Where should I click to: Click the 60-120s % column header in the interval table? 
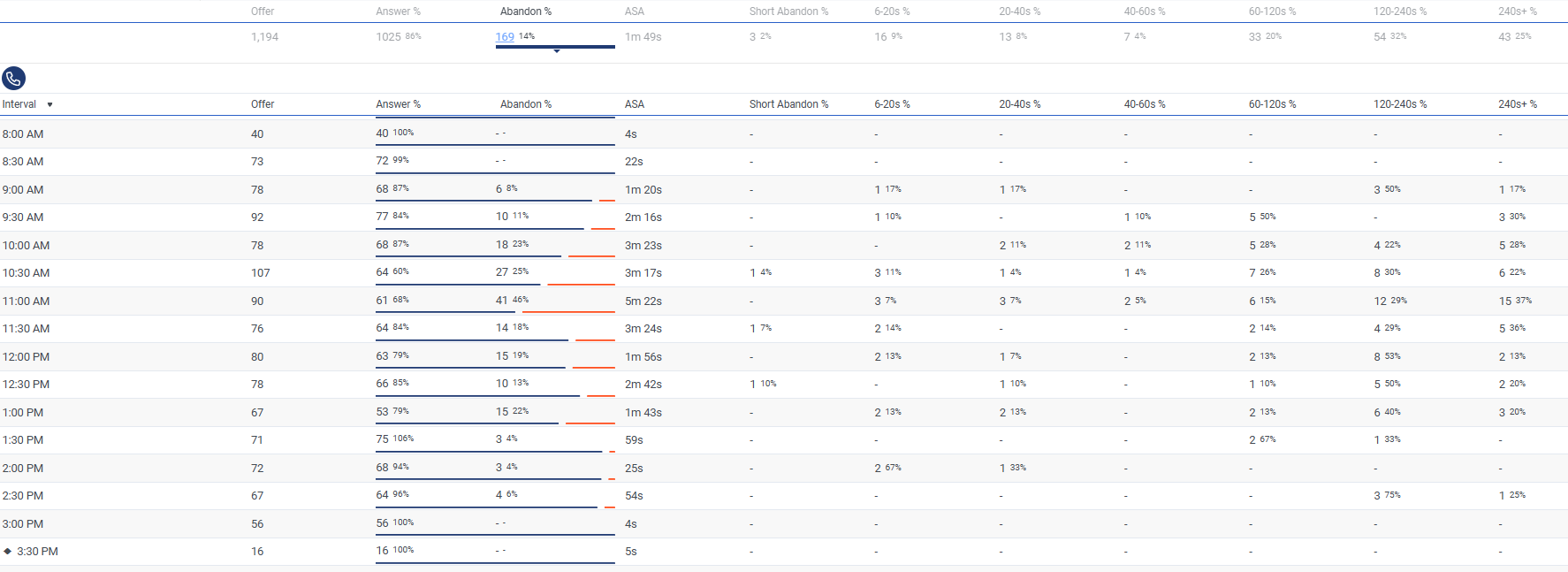(1272, 104)
